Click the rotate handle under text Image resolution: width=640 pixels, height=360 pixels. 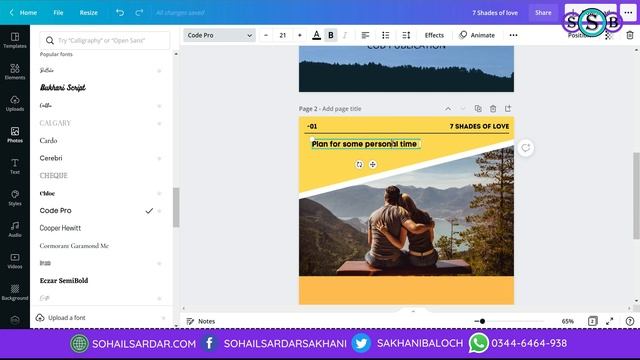(359, 164)
